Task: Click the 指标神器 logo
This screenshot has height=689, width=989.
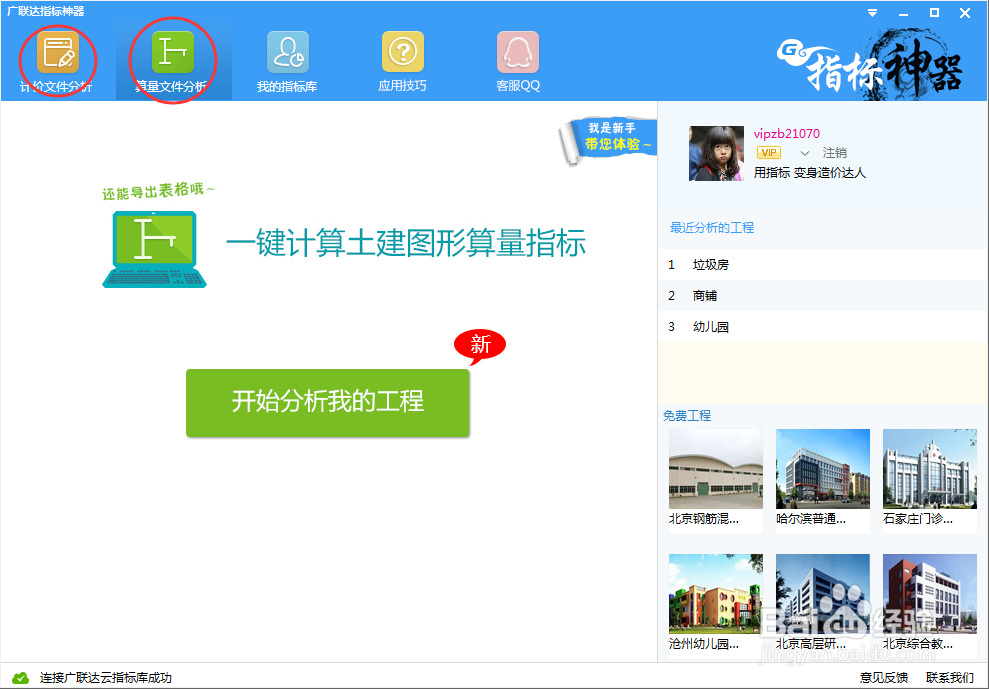Action: (870, 63)
